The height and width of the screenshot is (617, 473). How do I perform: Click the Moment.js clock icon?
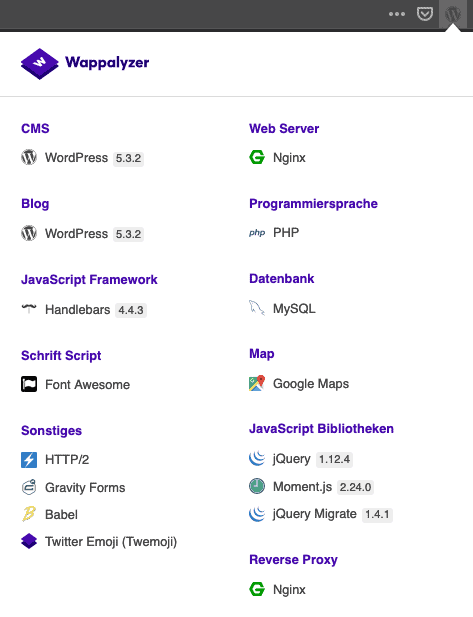(x=257, y=486)
